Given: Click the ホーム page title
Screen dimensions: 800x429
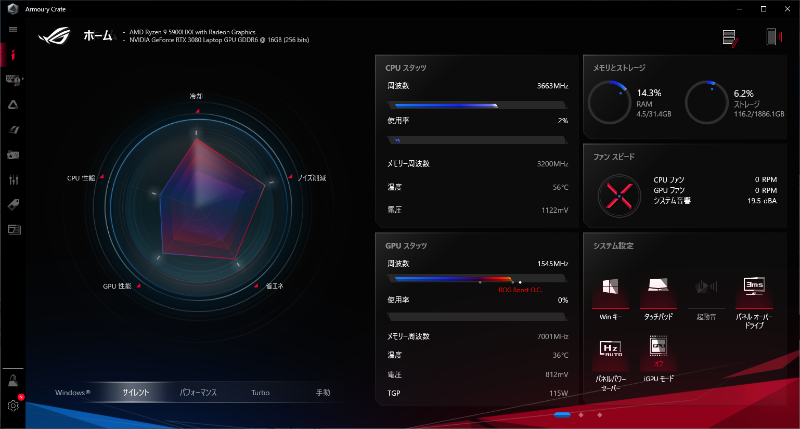Looking at the screenshot, I should pyautogui.click(x=97, y=35).
